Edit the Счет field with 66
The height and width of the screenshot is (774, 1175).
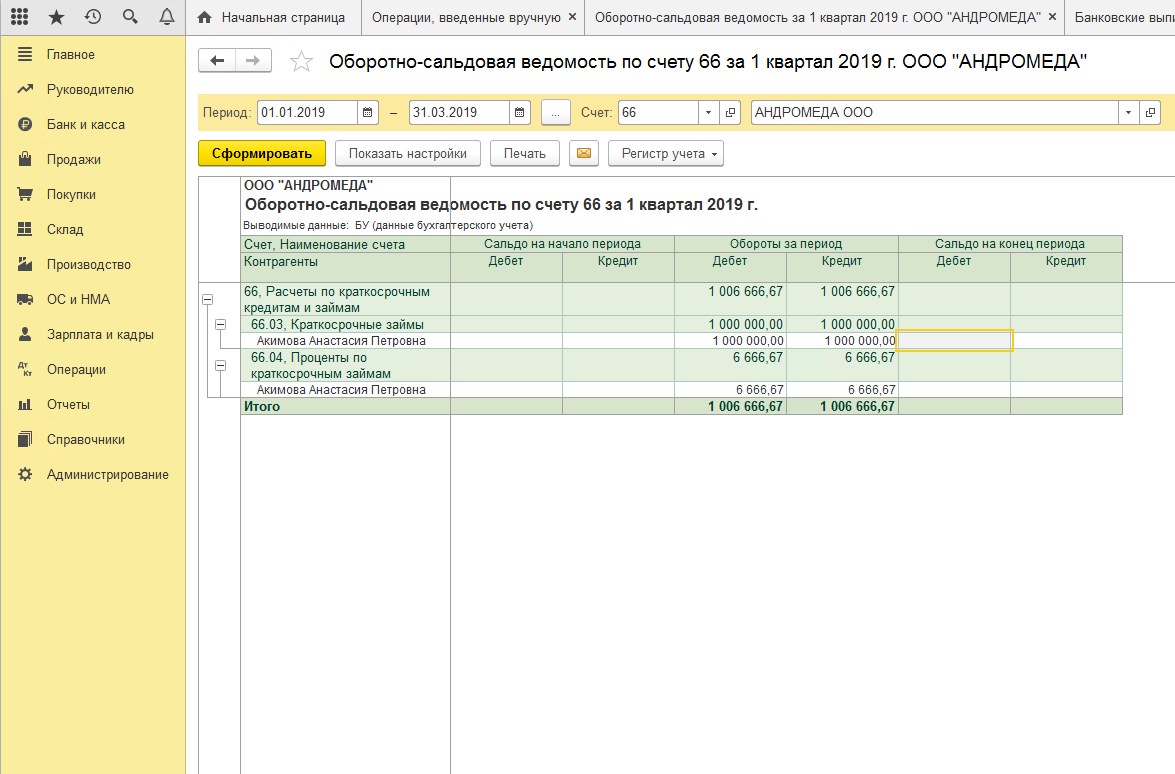coord(658,112)
